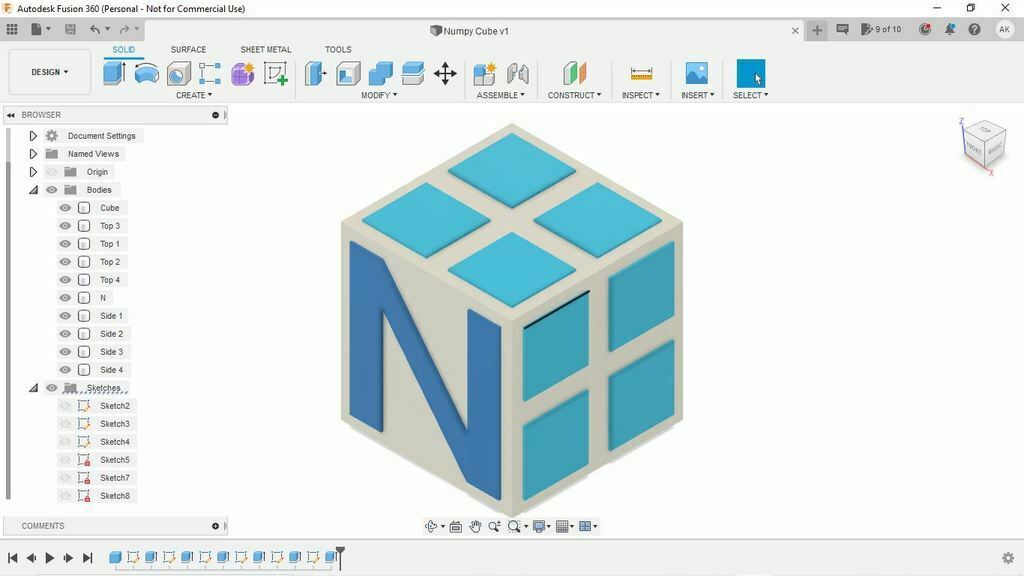
Task: Show Sketch2 using its eye icon
Action: pyautogui.click(x=65, y=406)
